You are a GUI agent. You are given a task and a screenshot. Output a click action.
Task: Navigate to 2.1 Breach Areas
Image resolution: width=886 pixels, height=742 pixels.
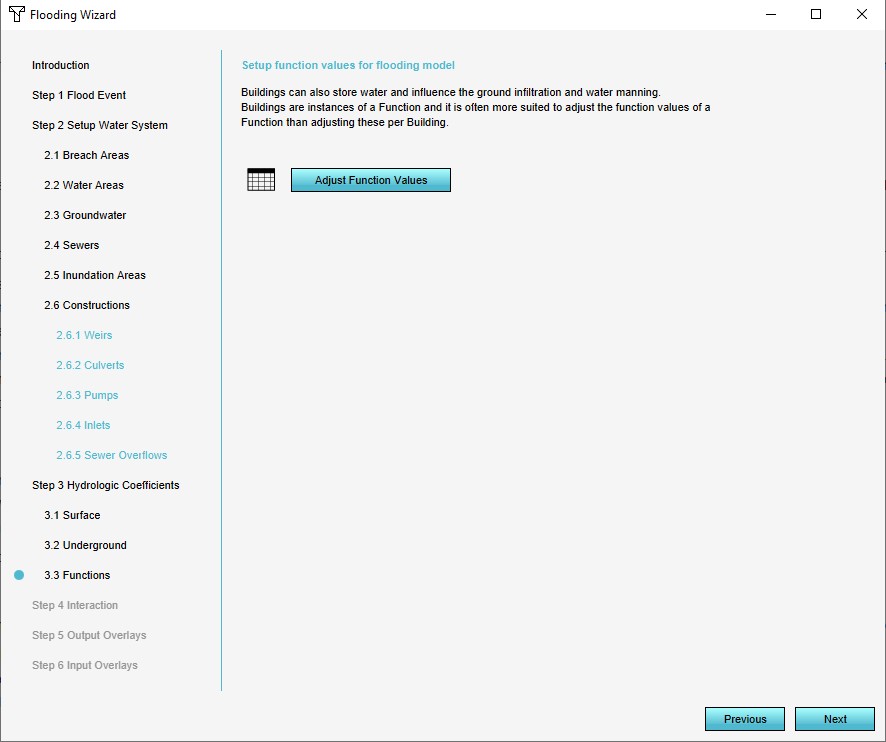[x=86, y=155]
